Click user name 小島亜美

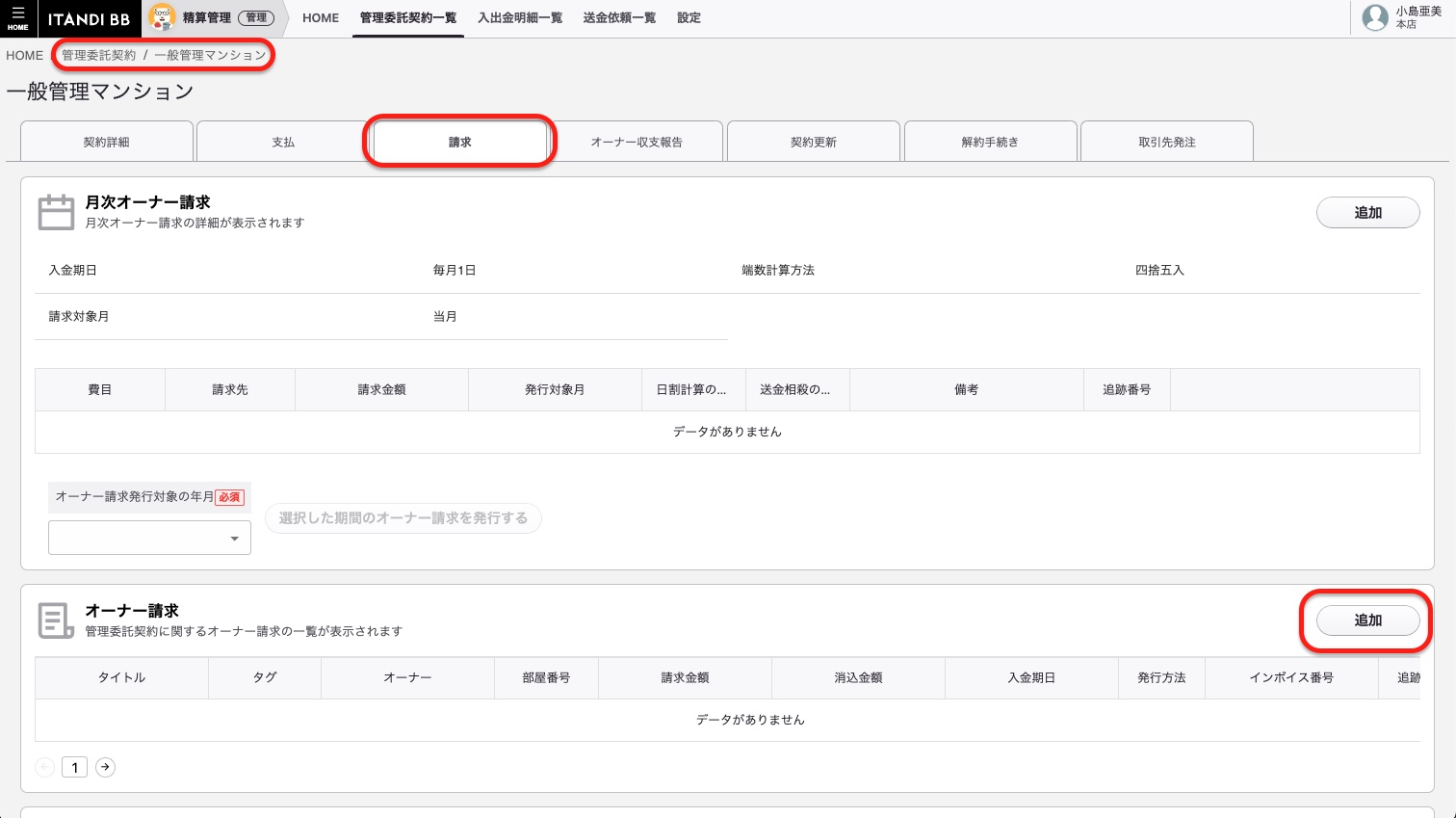click(x=1418, y=12)
